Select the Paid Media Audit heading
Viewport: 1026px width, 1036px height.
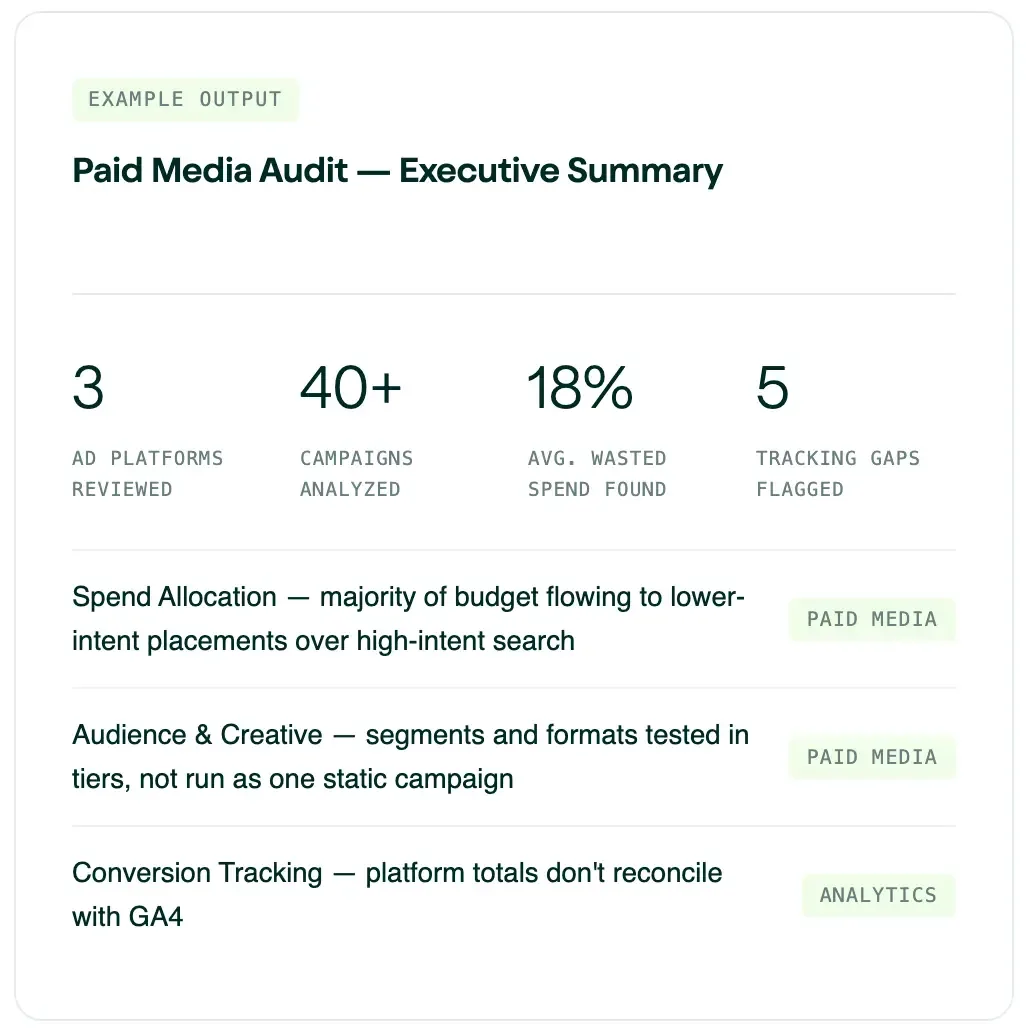[397, 171]
